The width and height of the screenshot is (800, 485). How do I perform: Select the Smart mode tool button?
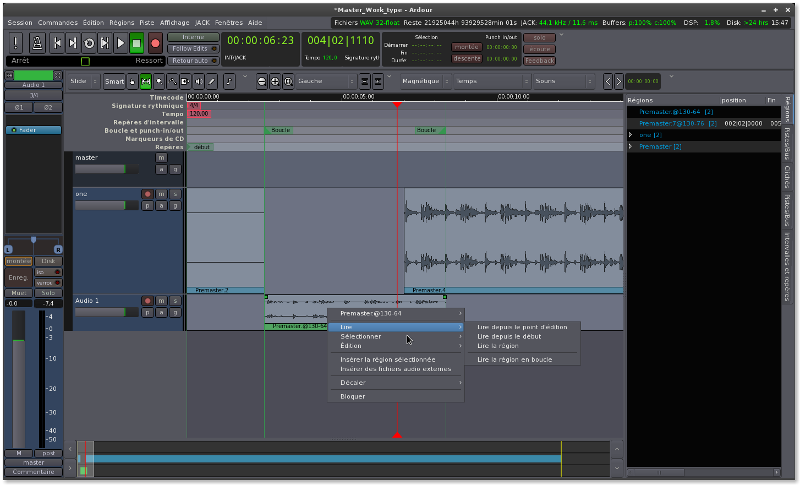(115, 81)
